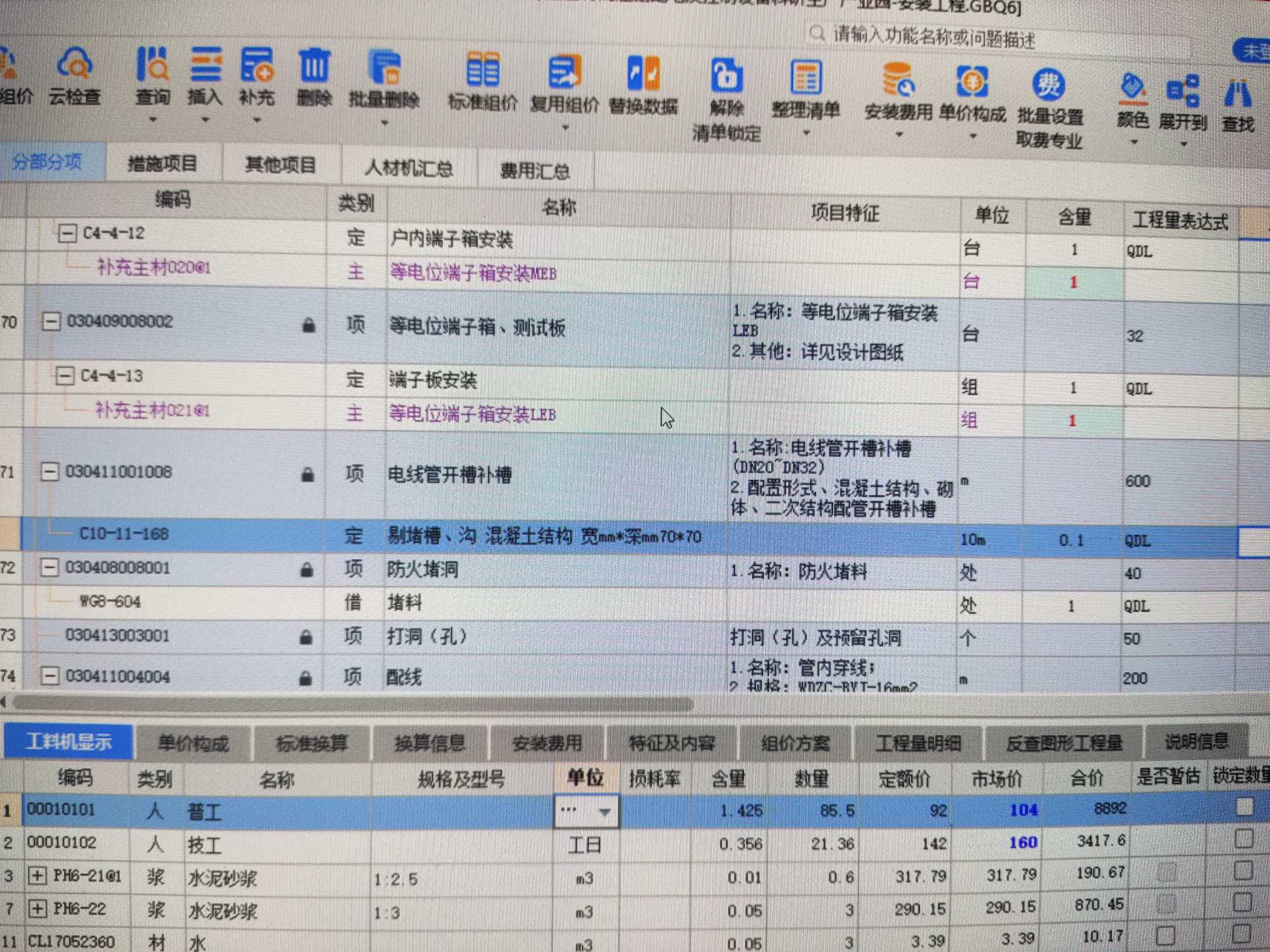Toggle 锁定数量 checkbox for CL17052360 row
Viewport: 1270px width, 952px height.
coord(1241,933)
